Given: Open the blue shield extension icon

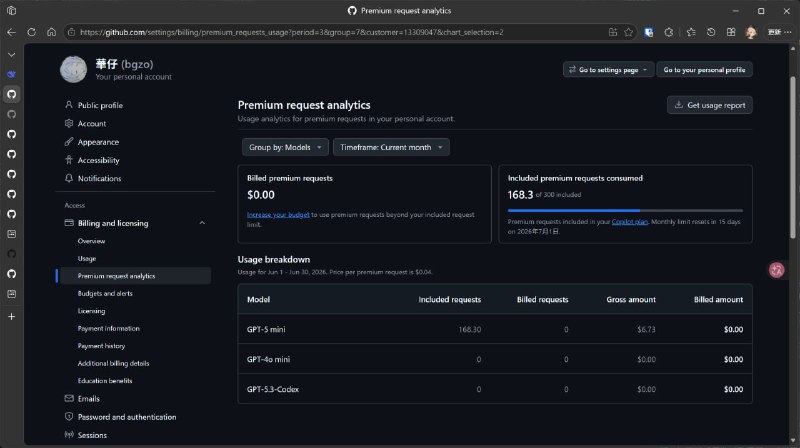Looking at the screenshot, I should (x=649, y=32).
